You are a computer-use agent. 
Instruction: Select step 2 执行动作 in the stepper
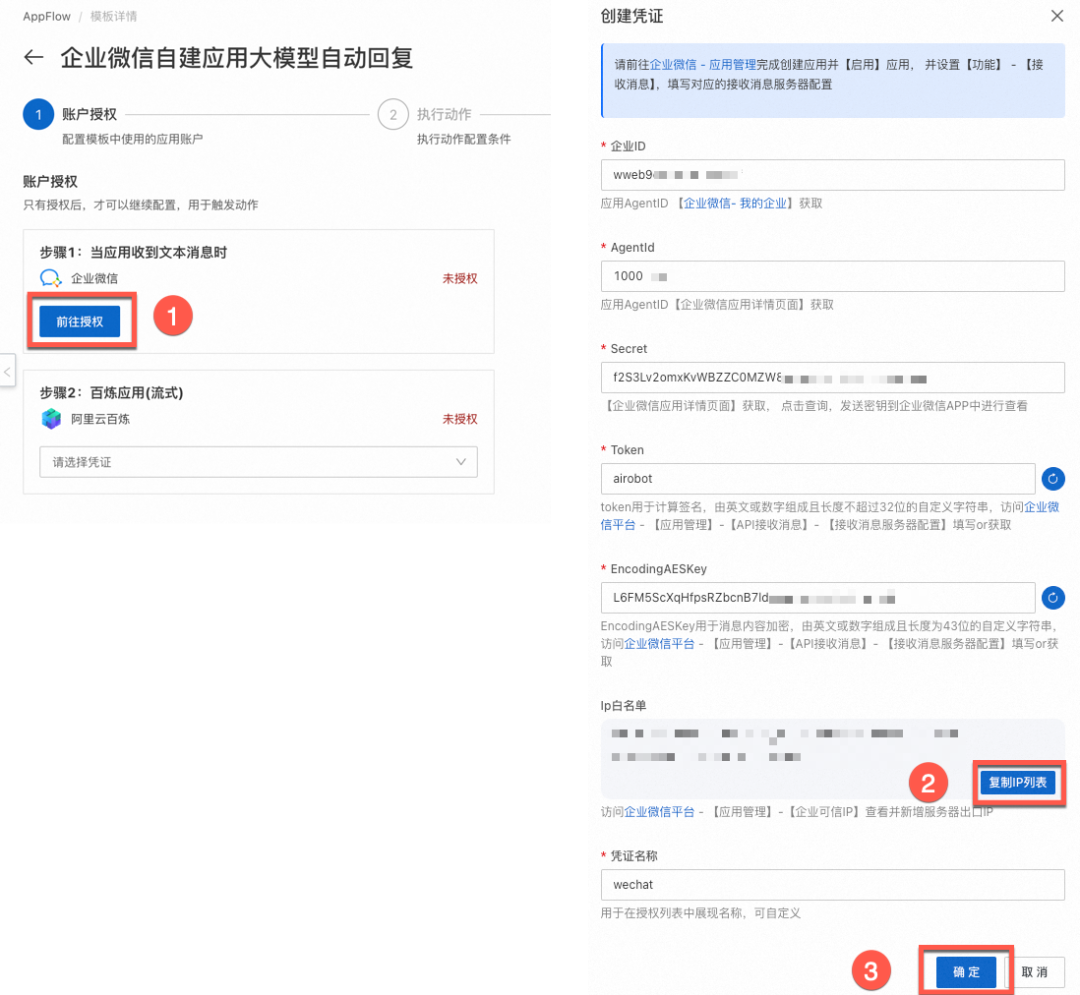[x=393, y=114]
